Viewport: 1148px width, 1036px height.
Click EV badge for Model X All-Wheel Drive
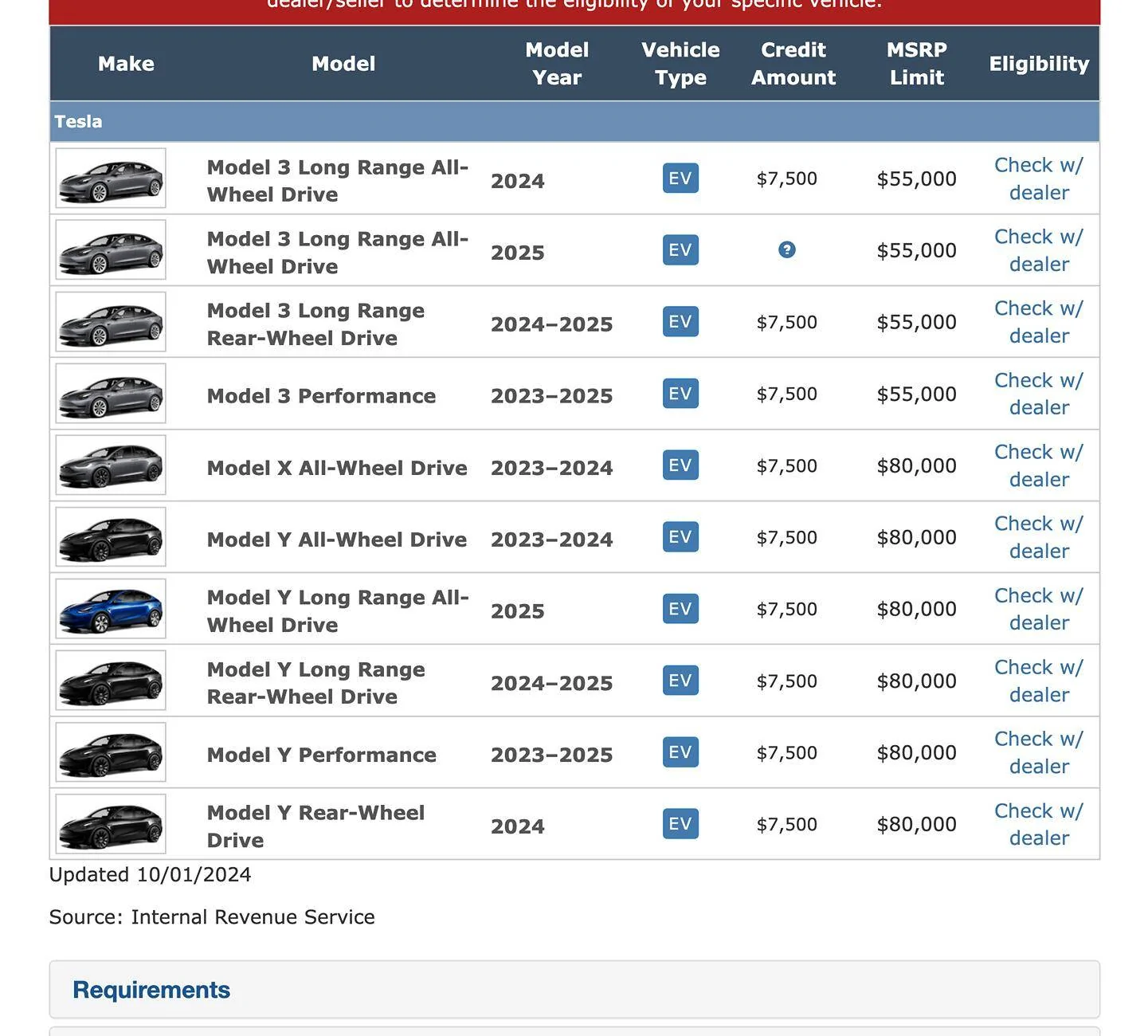680,465
